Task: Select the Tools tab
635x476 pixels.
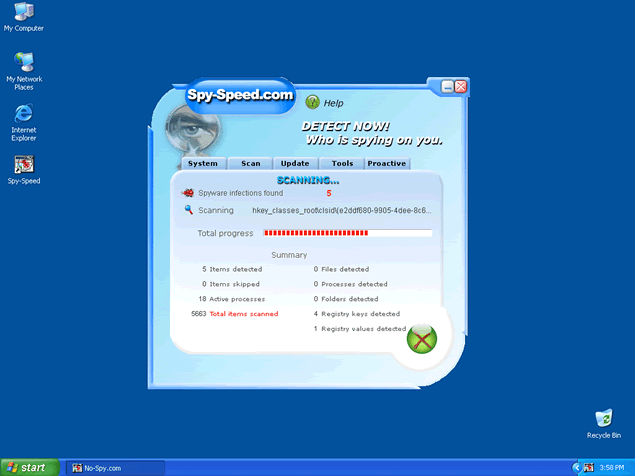Action: tap(342, 163)
